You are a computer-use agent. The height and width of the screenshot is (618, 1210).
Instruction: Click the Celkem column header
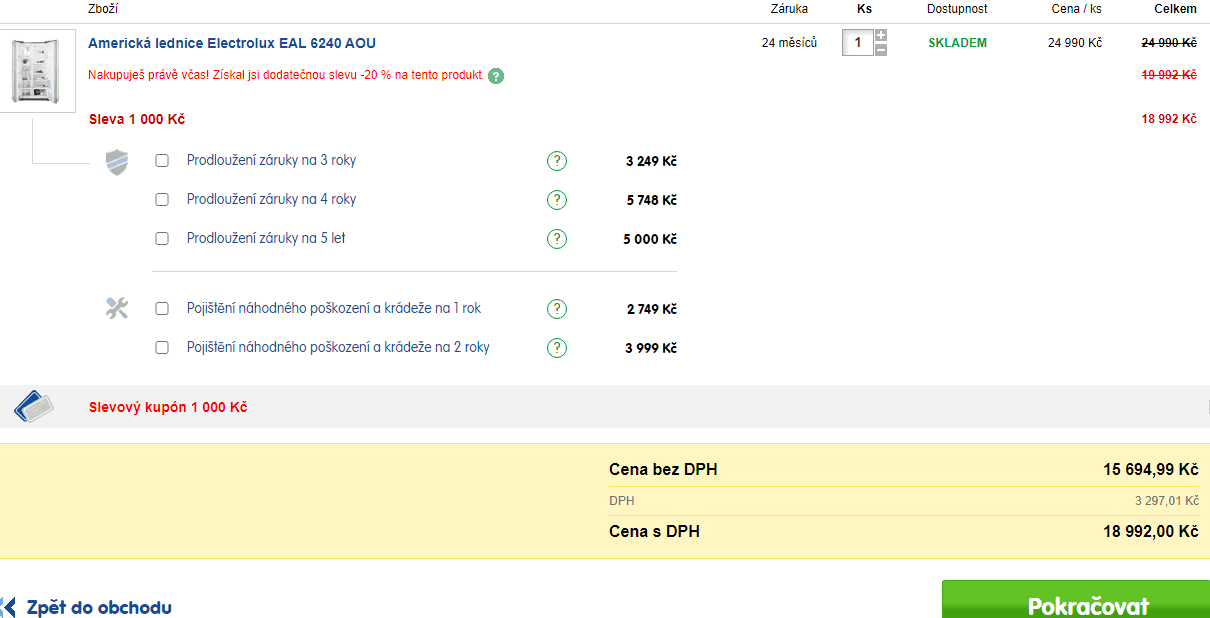pos(1175,9)
